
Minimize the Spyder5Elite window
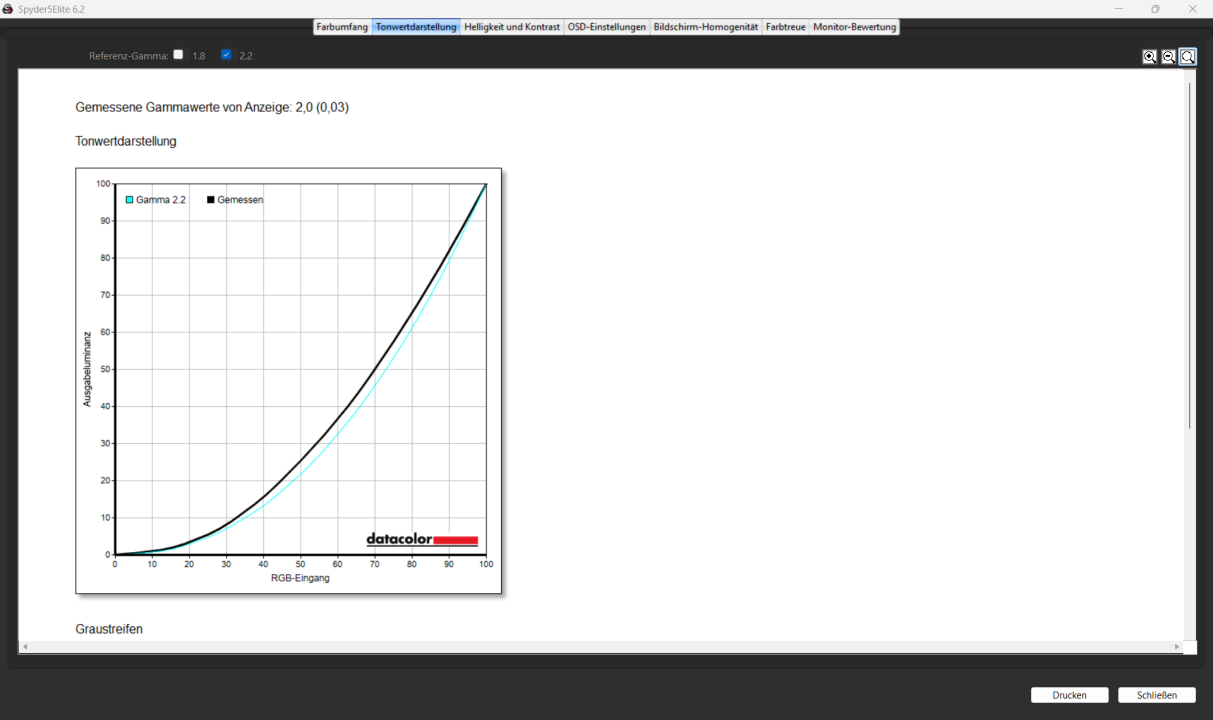tap(1118, 9)
